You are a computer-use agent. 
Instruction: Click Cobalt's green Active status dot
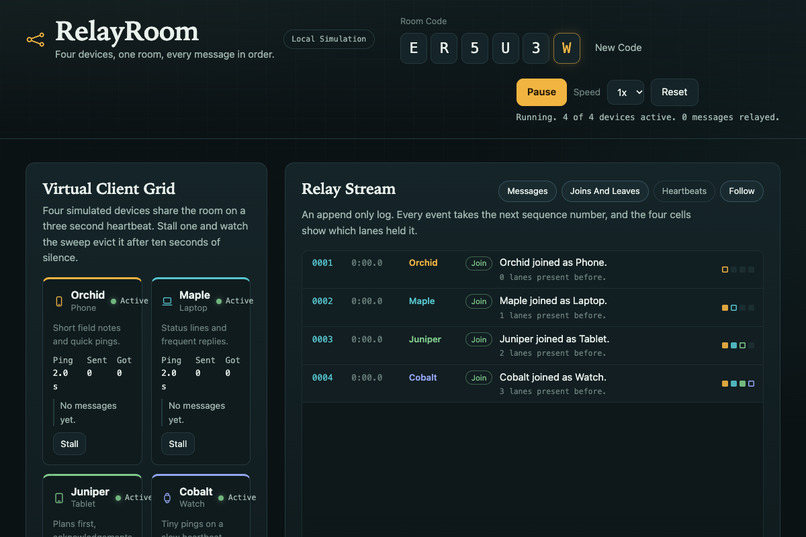221,498
